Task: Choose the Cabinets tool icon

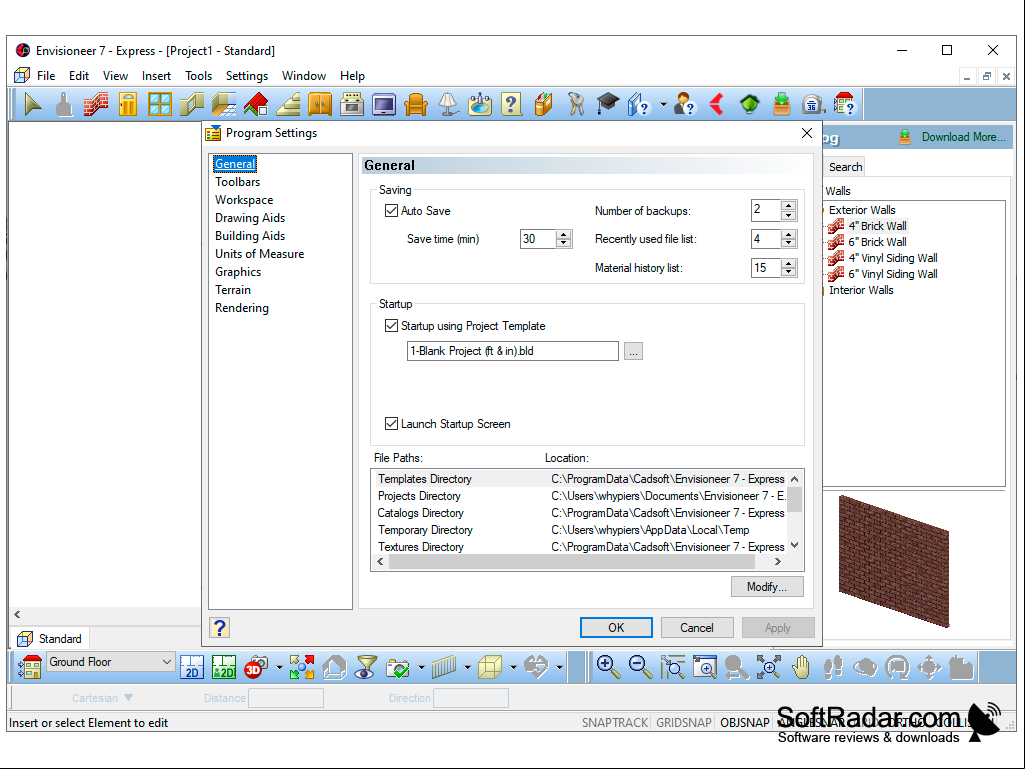Action: (x=320, y=104)
